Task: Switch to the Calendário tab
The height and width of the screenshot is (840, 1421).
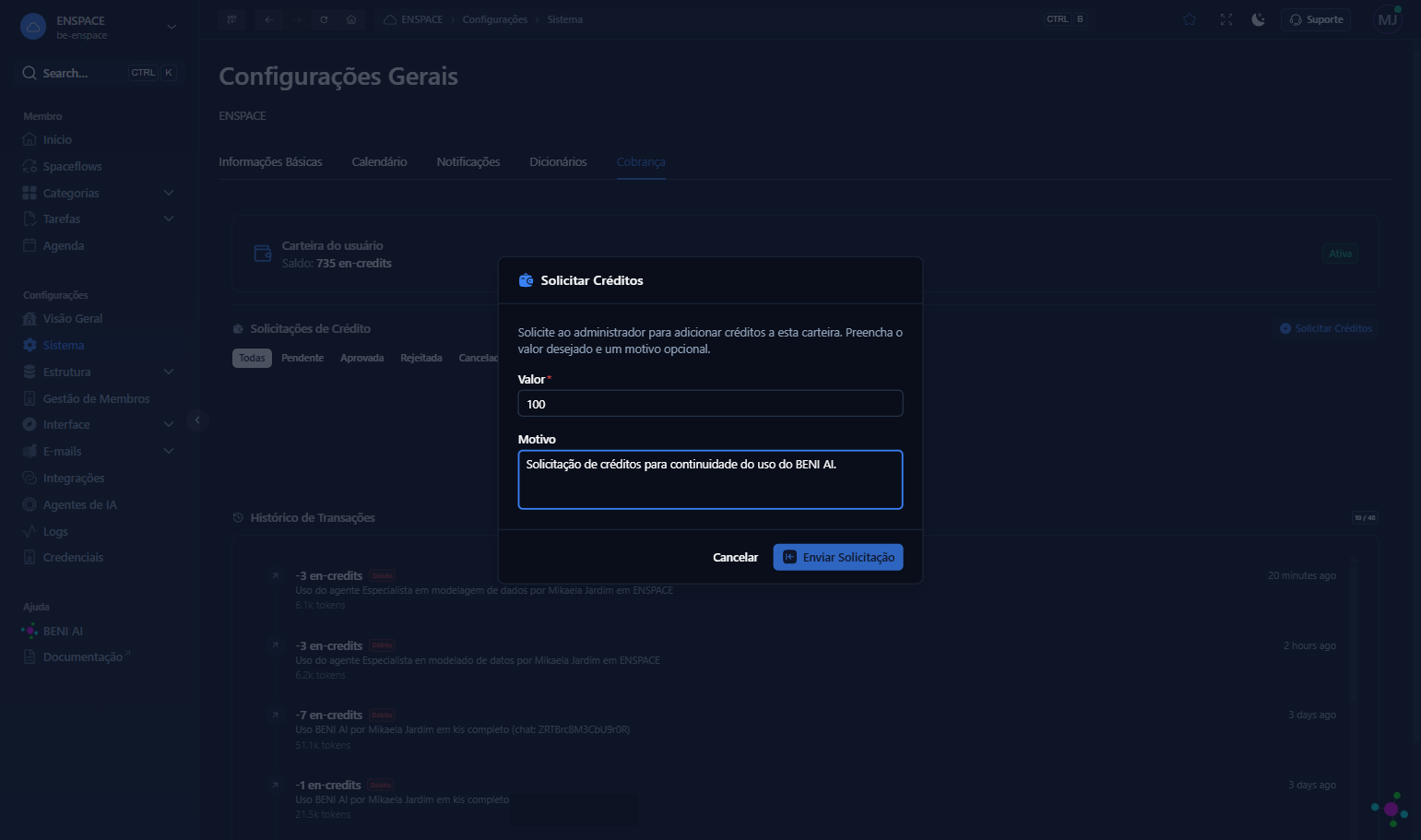Action: (379, 162)
